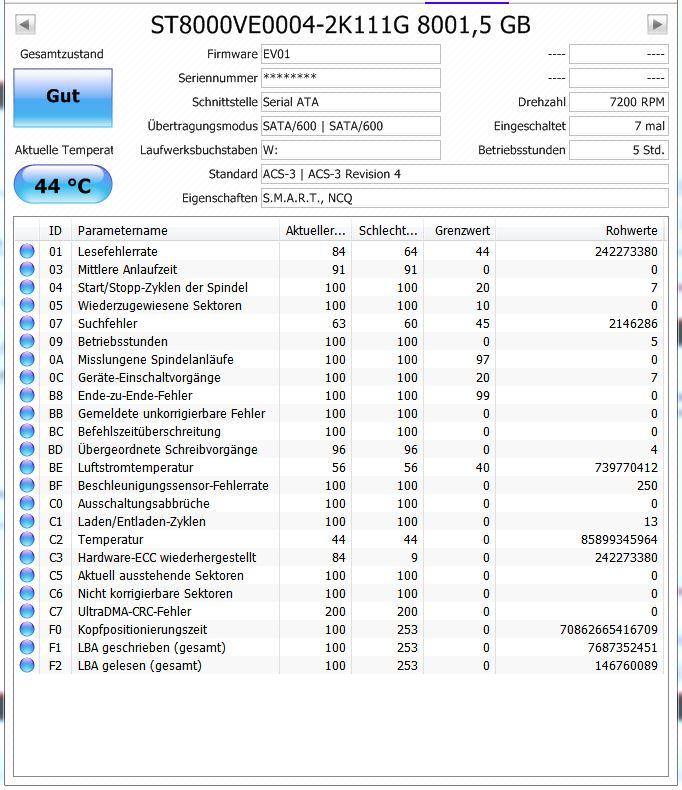
Task: Click status orb for Geräte-Einschaltvorgänge row
Action: coord(27,377)
